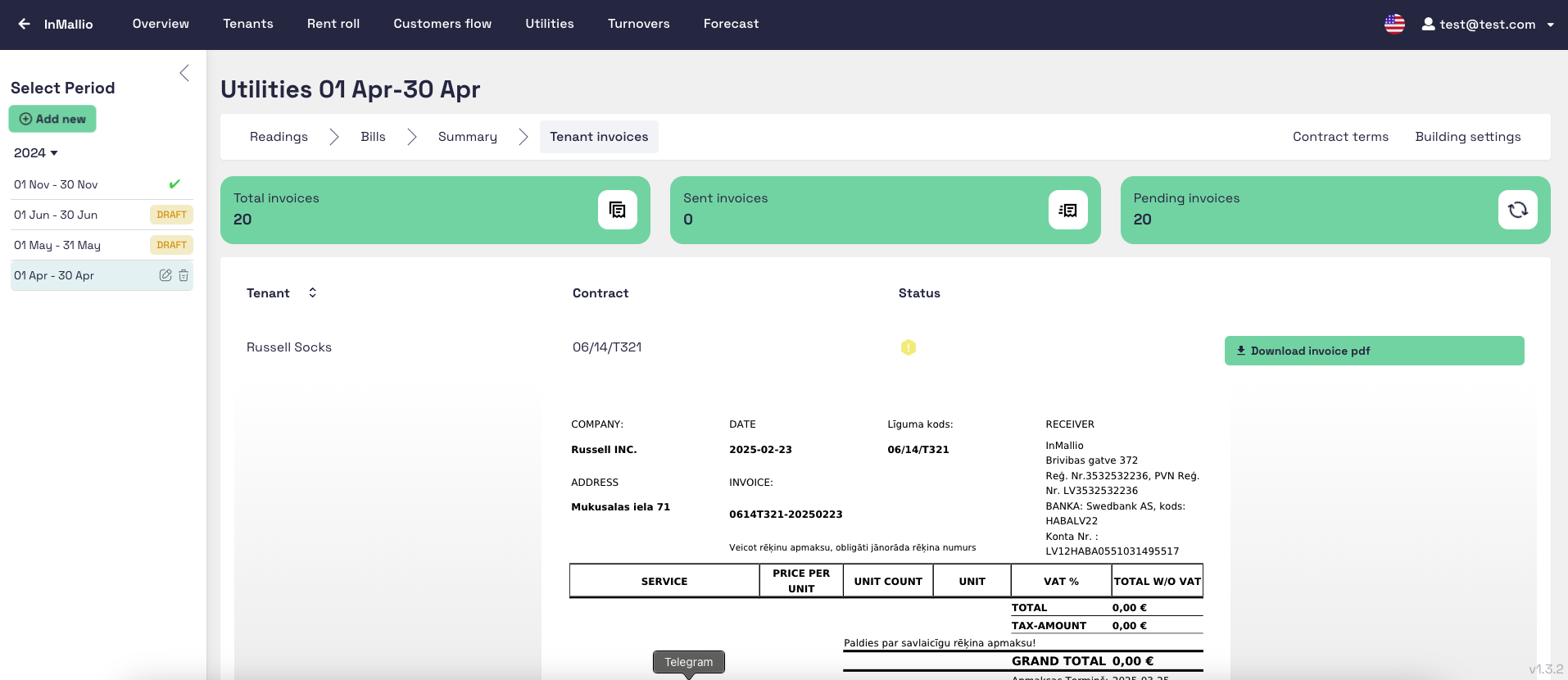Click the Russell Socks tenant name
The height and width of the screenshot is (680, 1568).
point(289,347)
